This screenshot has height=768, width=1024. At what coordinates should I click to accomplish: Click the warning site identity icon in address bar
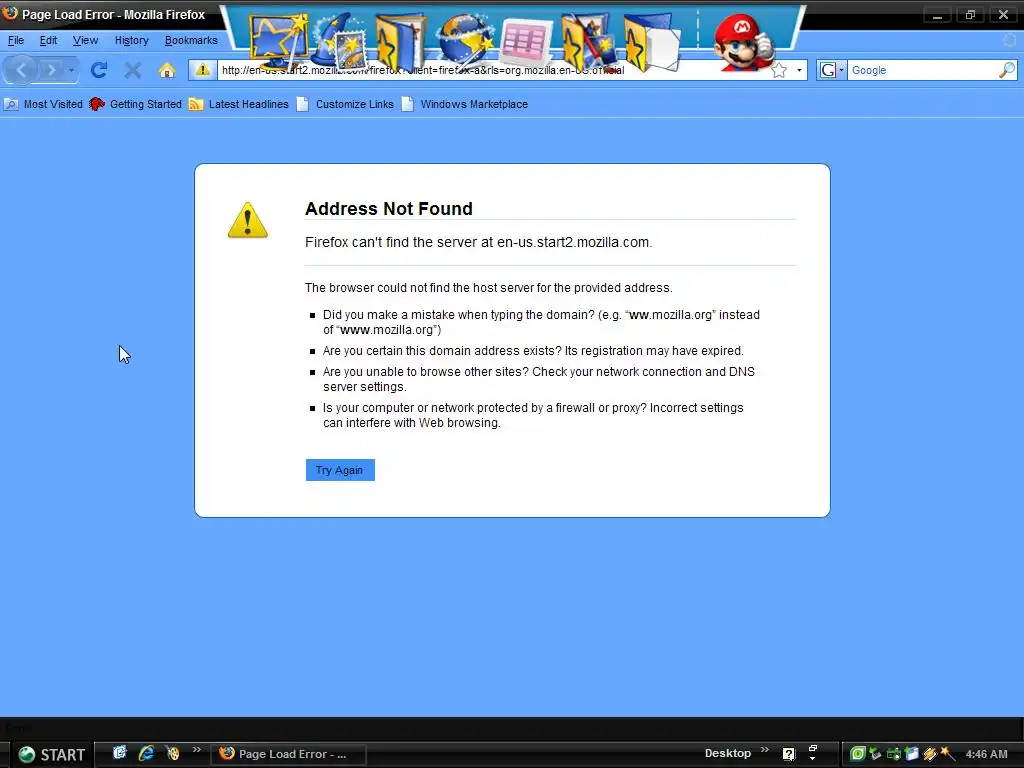202,70
